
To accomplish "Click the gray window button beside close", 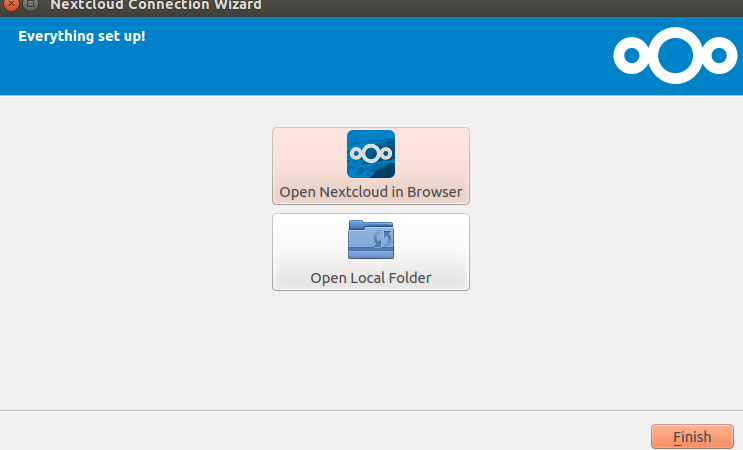I will (x=30, y=4).
